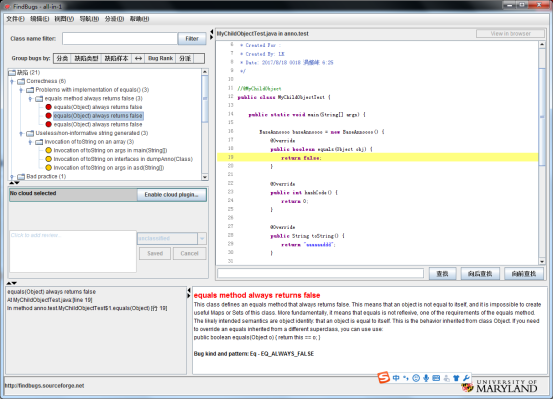This screenshot has width=553, height=399.
Task: Click the microphone voice input icon
Action: click(x=426, y=378)
